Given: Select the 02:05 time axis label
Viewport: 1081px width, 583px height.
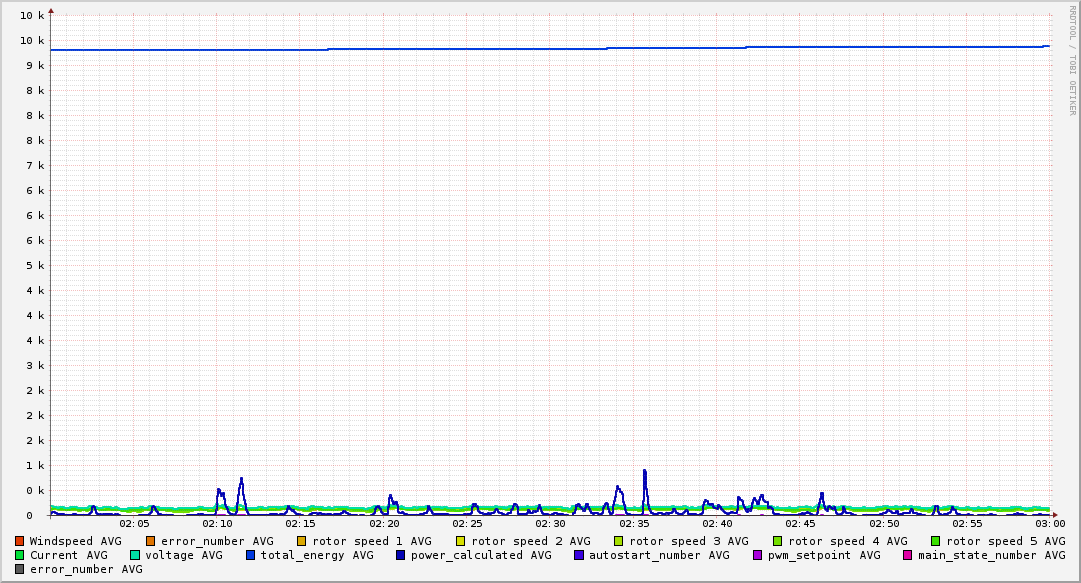Looking at the screenshot, I should click(x=134, y=523).
